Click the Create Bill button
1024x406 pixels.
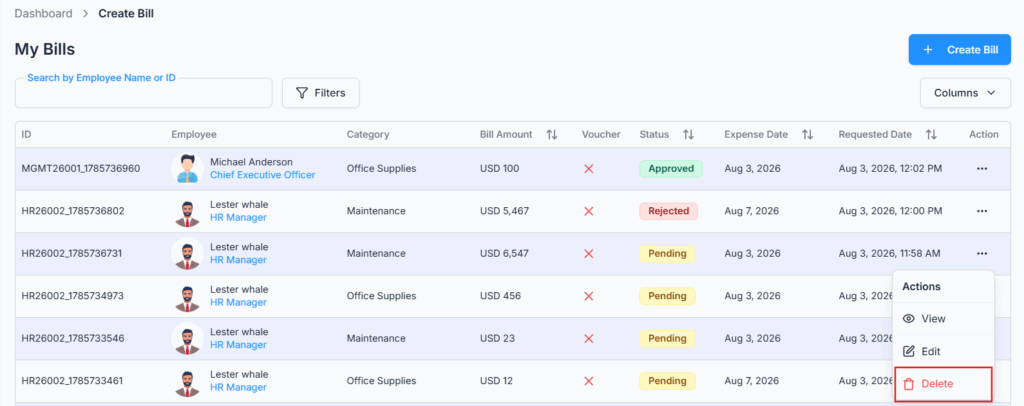click(x=959, y=50)
